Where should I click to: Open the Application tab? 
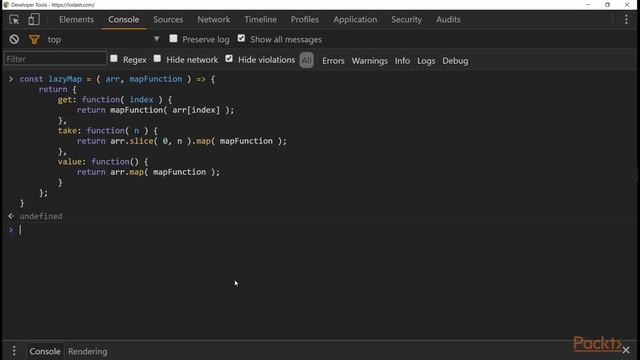click(355, 19)
